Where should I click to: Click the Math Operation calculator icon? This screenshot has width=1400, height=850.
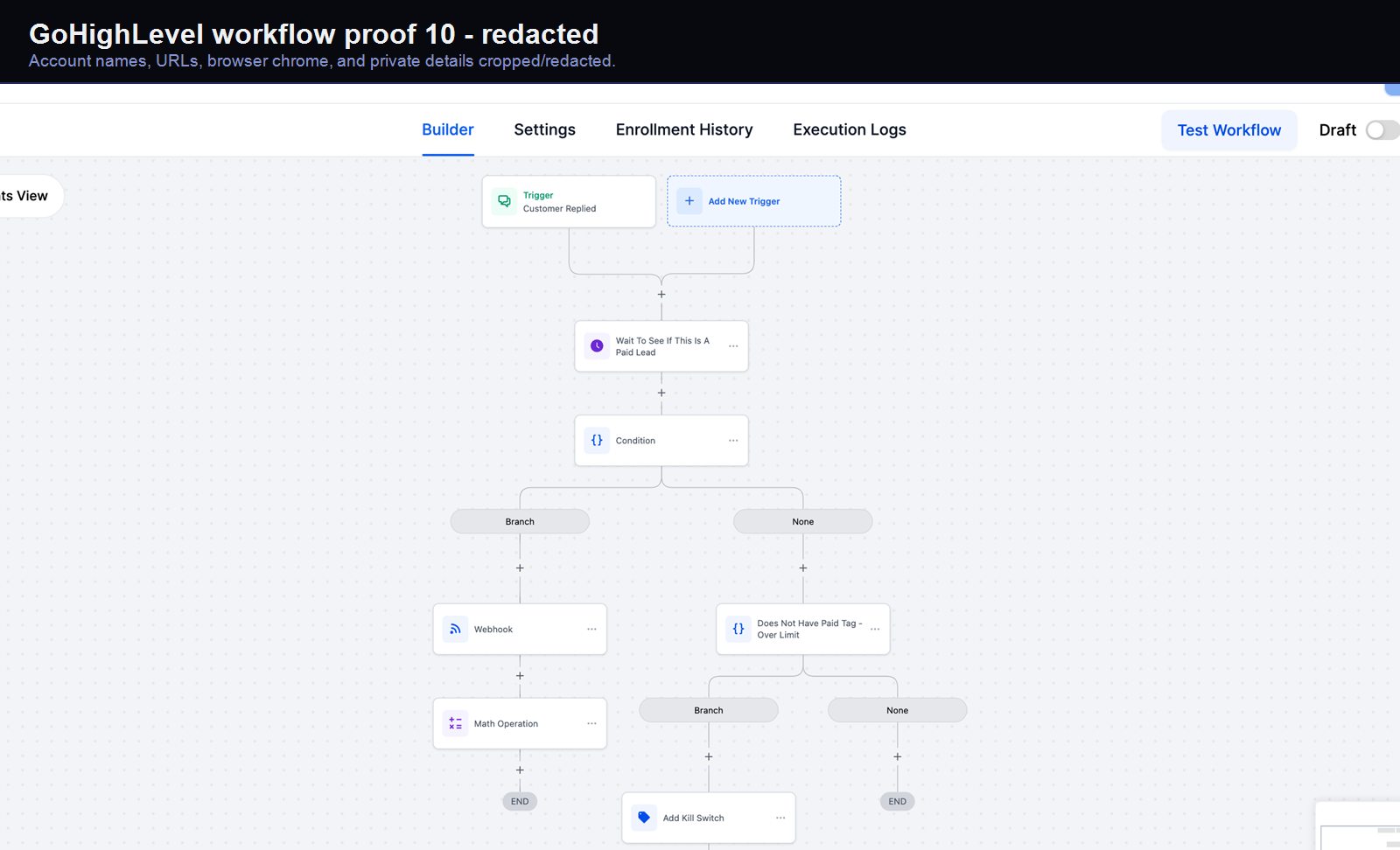coord(455,724)
